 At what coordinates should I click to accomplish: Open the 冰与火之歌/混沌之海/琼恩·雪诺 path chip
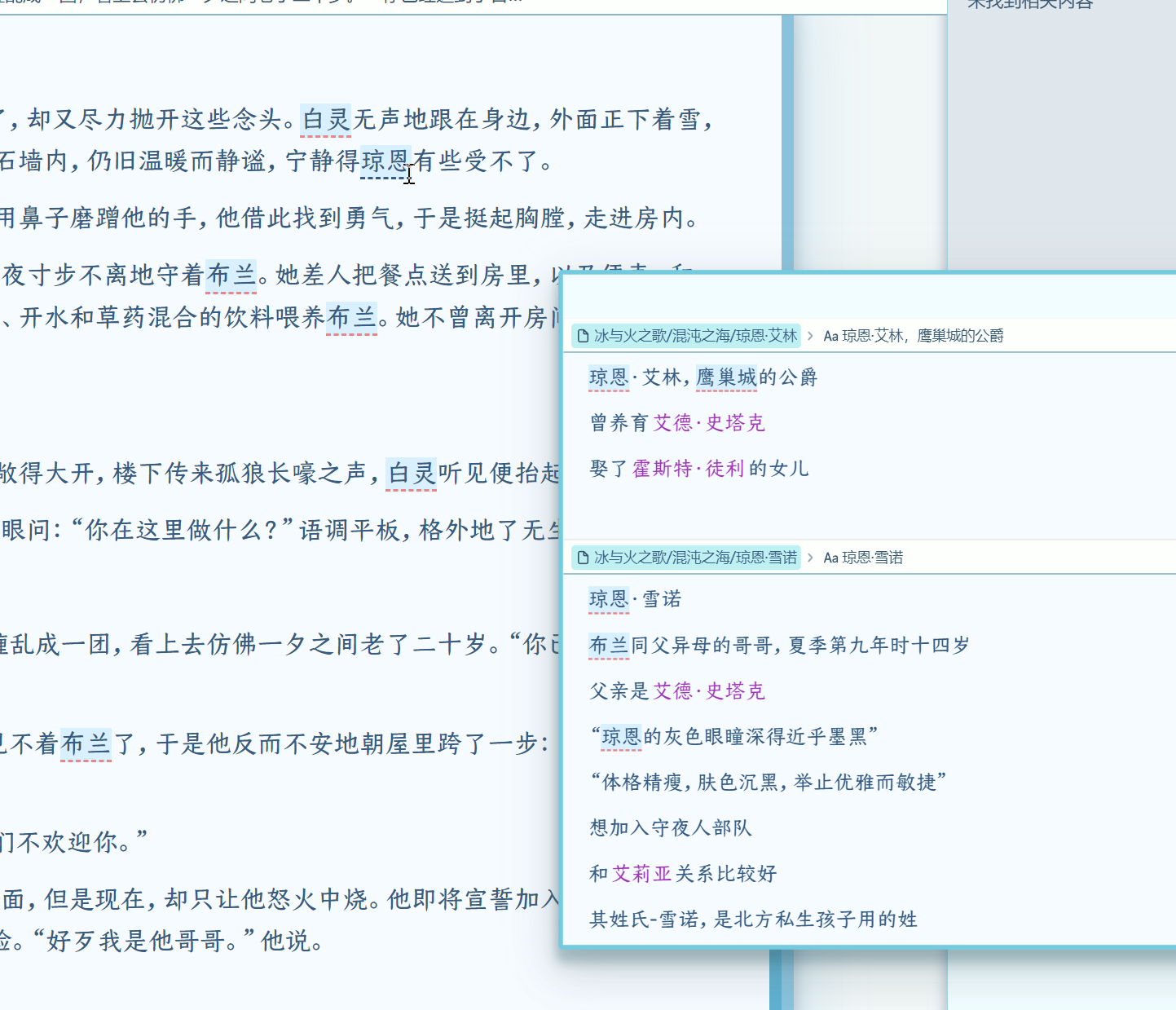pyautogui.click(x=686, y=558)
